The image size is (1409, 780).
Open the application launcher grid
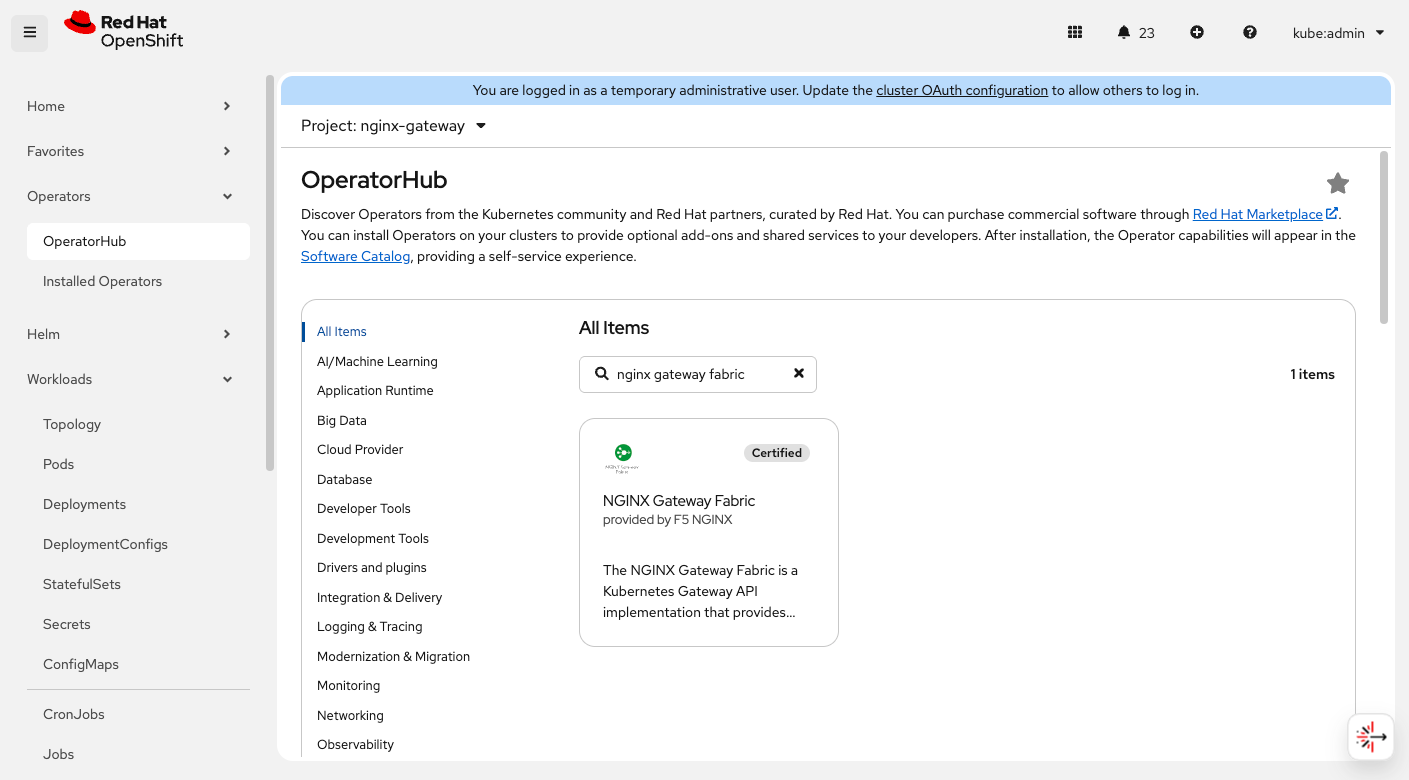pyautogui.click(x=1075, y=32)
